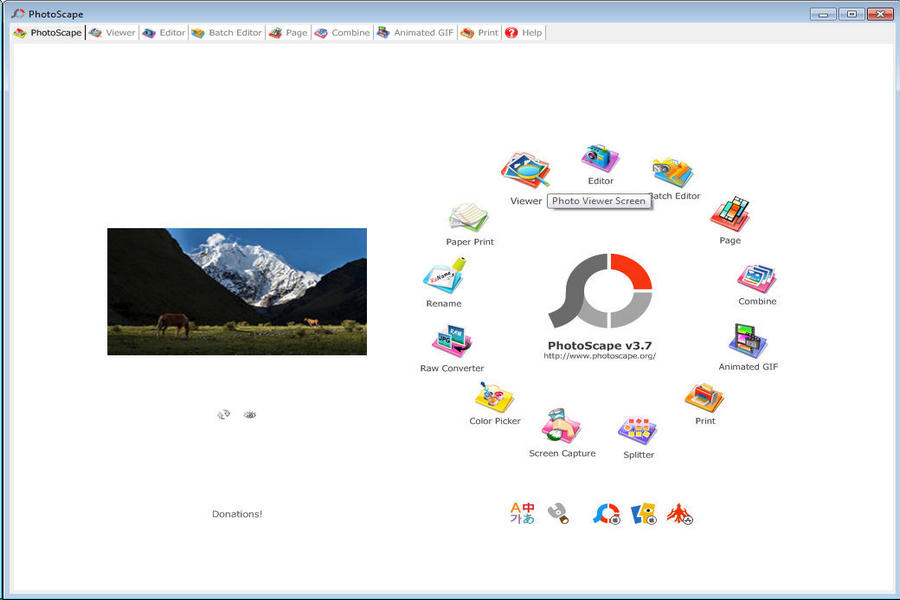Click the Print icon in the circle
Viewport: 900px width, 600px height.
point(704,397)
